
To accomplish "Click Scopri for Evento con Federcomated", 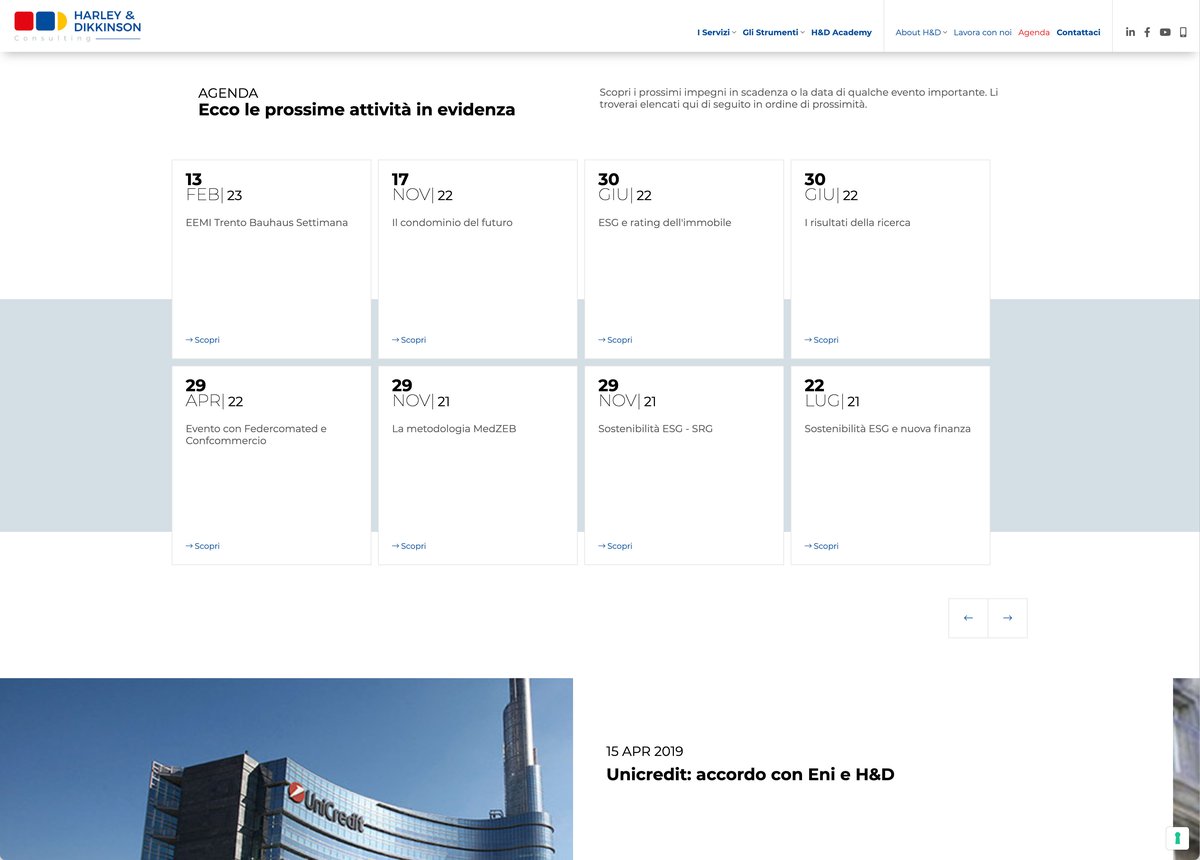I will click(x=203, y=546).
